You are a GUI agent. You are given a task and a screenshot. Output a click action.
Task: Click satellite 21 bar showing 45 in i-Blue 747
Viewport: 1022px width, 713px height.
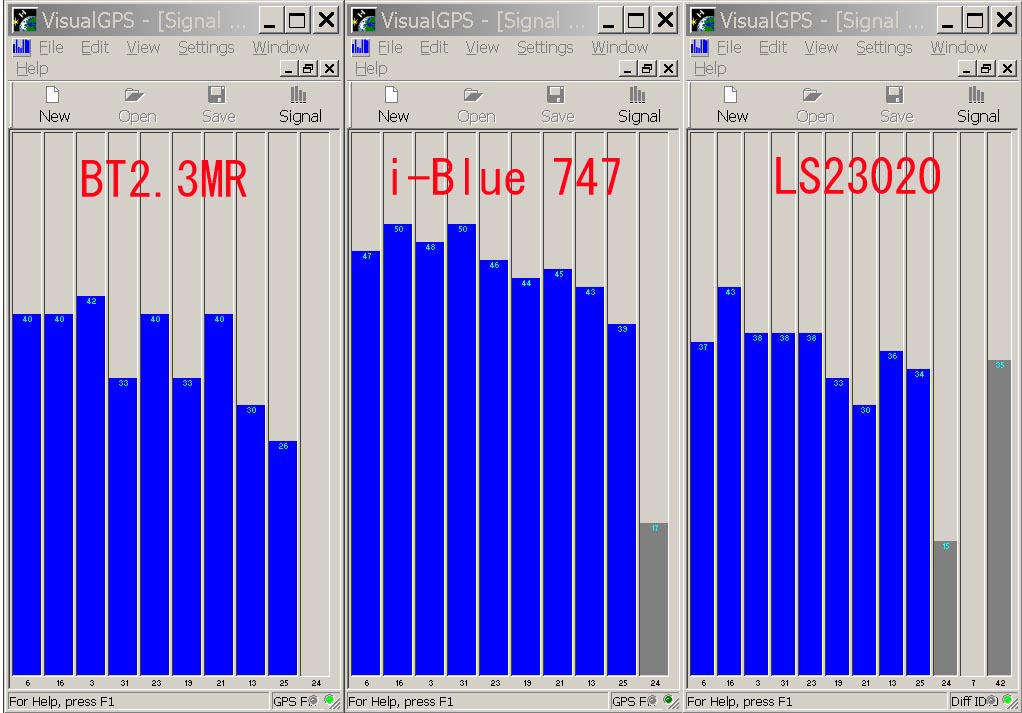[557, 472]
